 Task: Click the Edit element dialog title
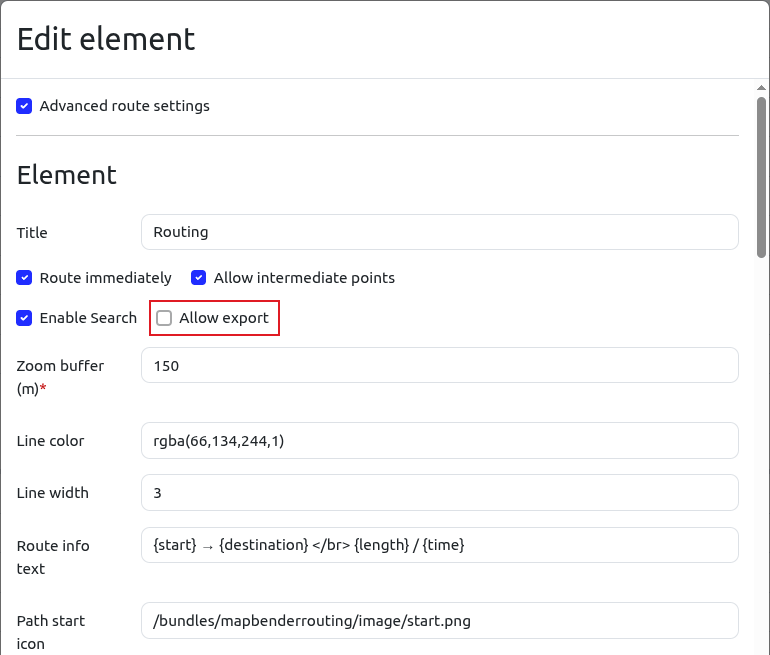coord(106,39)
